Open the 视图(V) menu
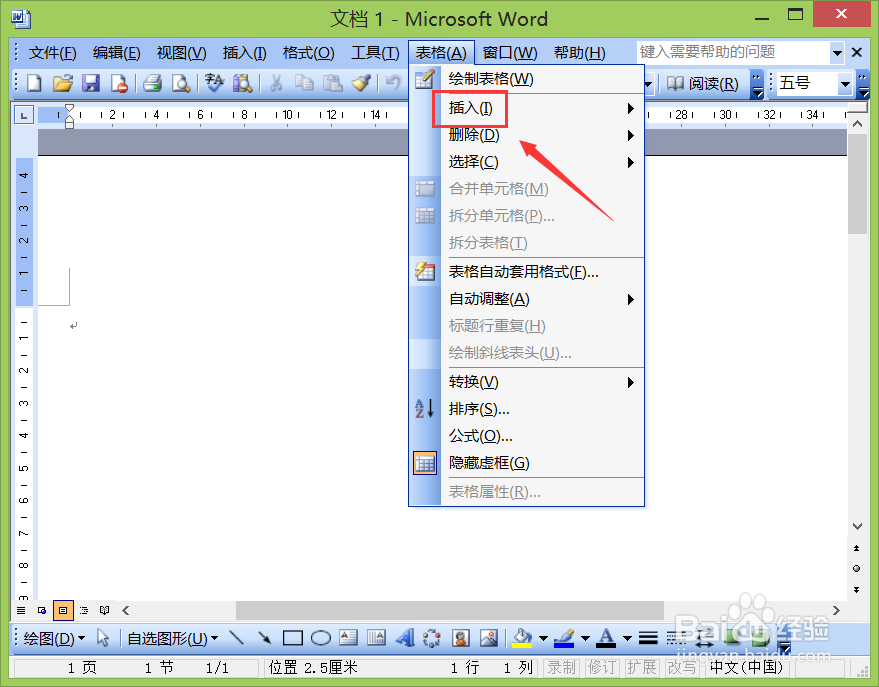Image resolution: width=879 pixels, height=687 pixels. [x=182, y=53]
